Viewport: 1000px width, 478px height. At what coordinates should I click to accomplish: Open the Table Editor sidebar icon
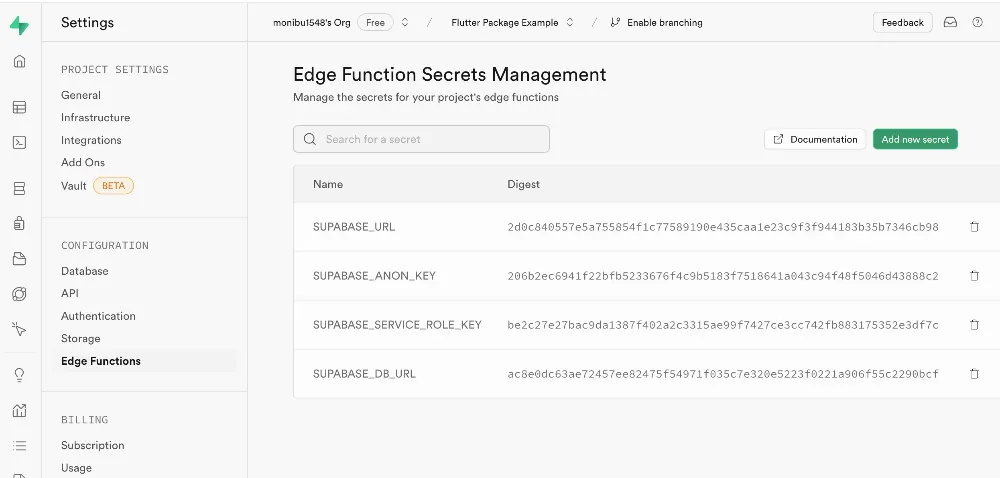click(x=19, y=107)
